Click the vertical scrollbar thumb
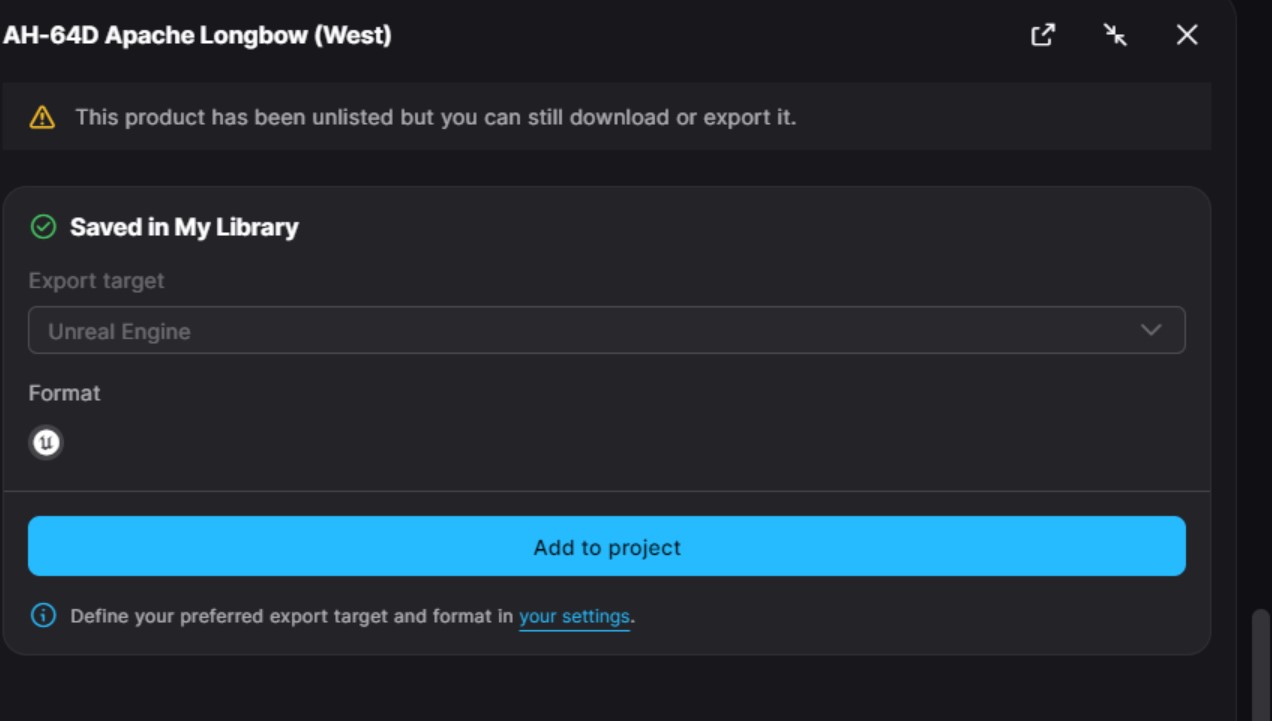 point(1261,665)
